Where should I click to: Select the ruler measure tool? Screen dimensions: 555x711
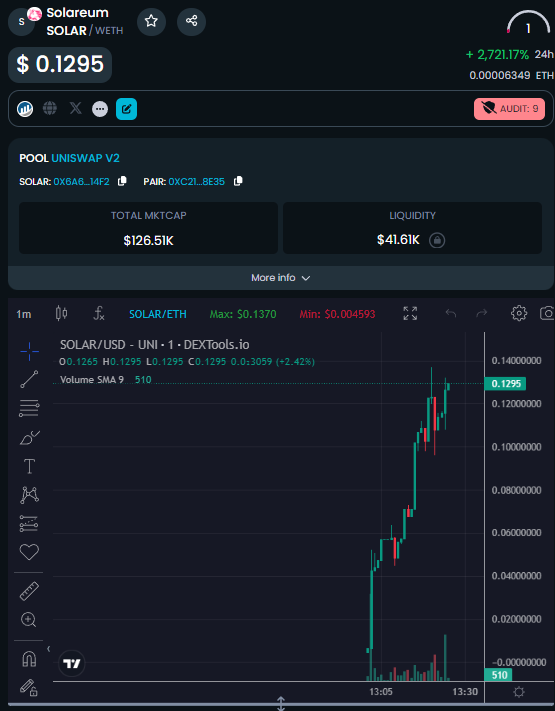pyautogui.click(x=29, y=591)
